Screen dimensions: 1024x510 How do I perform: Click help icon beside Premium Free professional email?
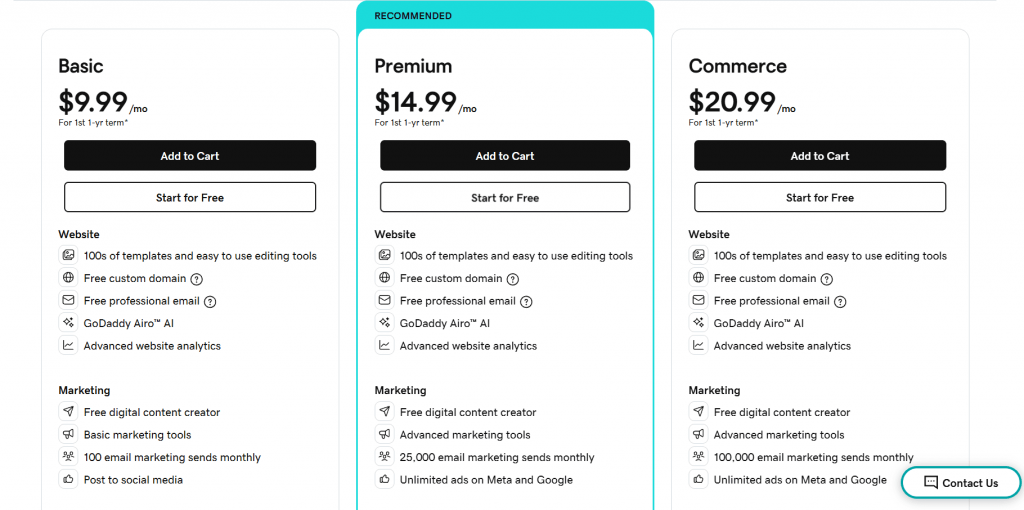(526, 301)
